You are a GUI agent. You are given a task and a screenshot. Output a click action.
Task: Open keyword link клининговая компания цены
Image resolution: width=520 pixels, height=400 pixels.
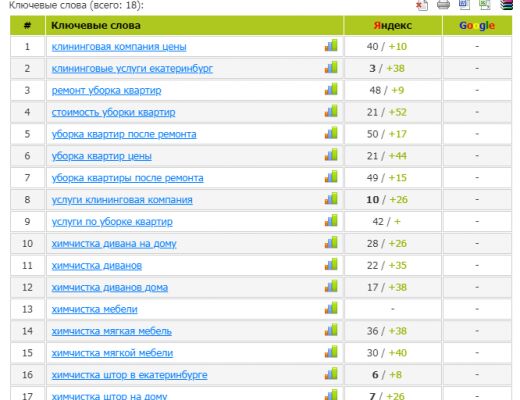point(119,47)
